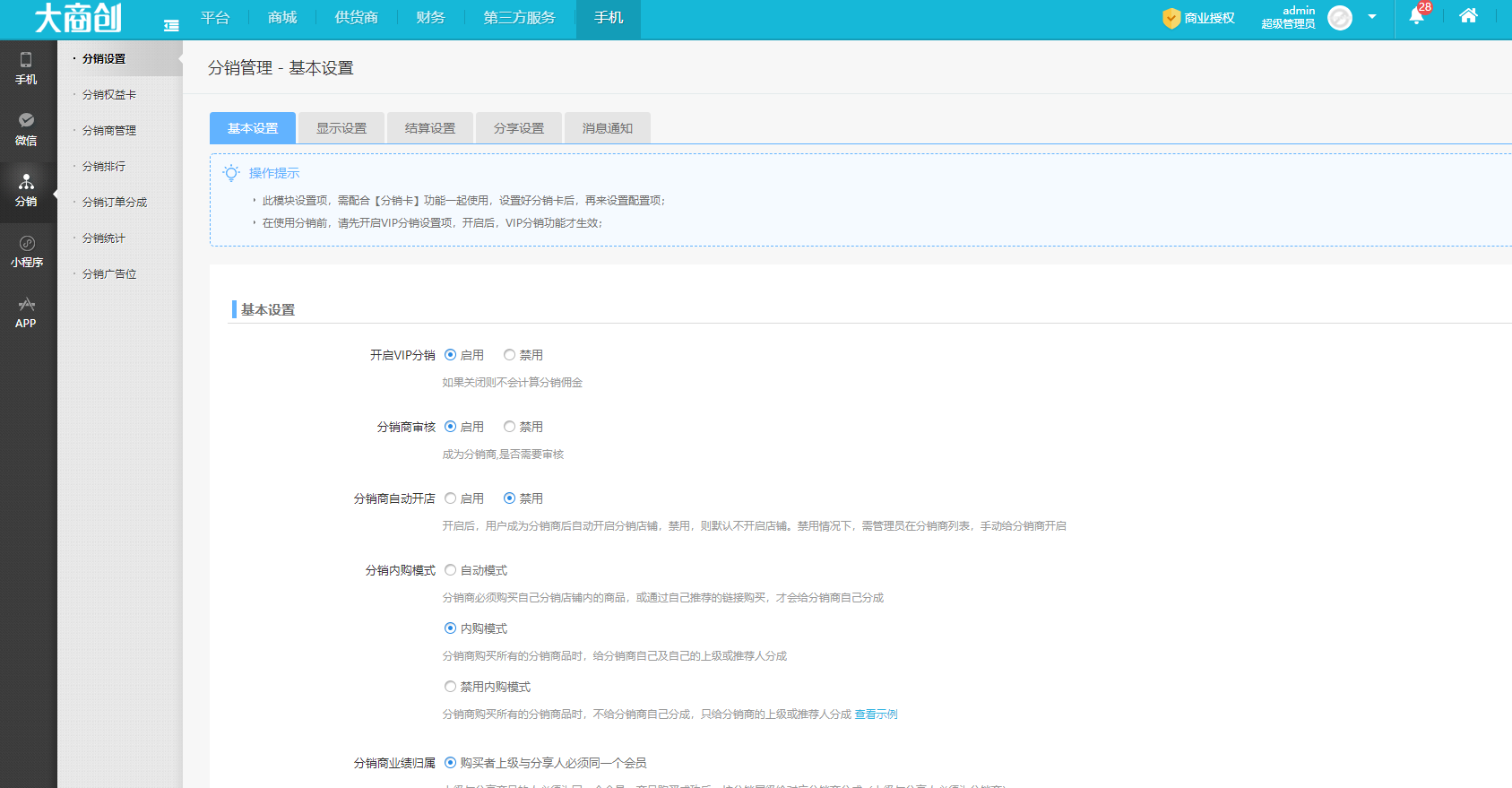The image size is (1512, 788).
Task: Click the 商业授权 shield icon
Action: [x=1171, y=18]
